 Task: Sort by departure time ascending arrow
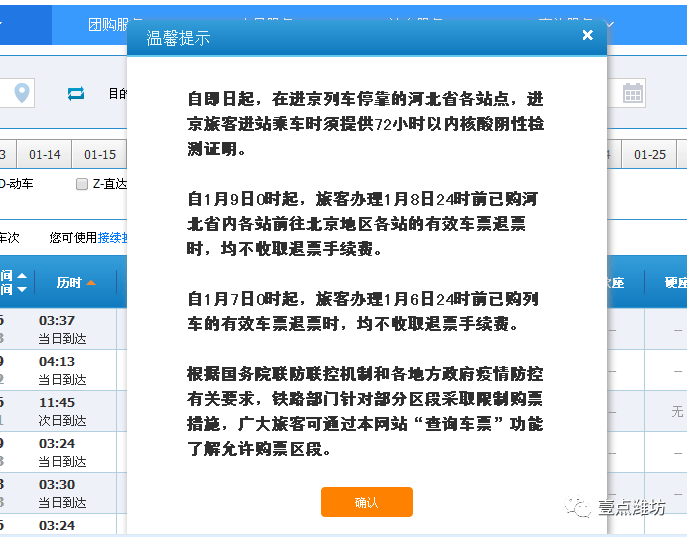[x=22, y=276]
